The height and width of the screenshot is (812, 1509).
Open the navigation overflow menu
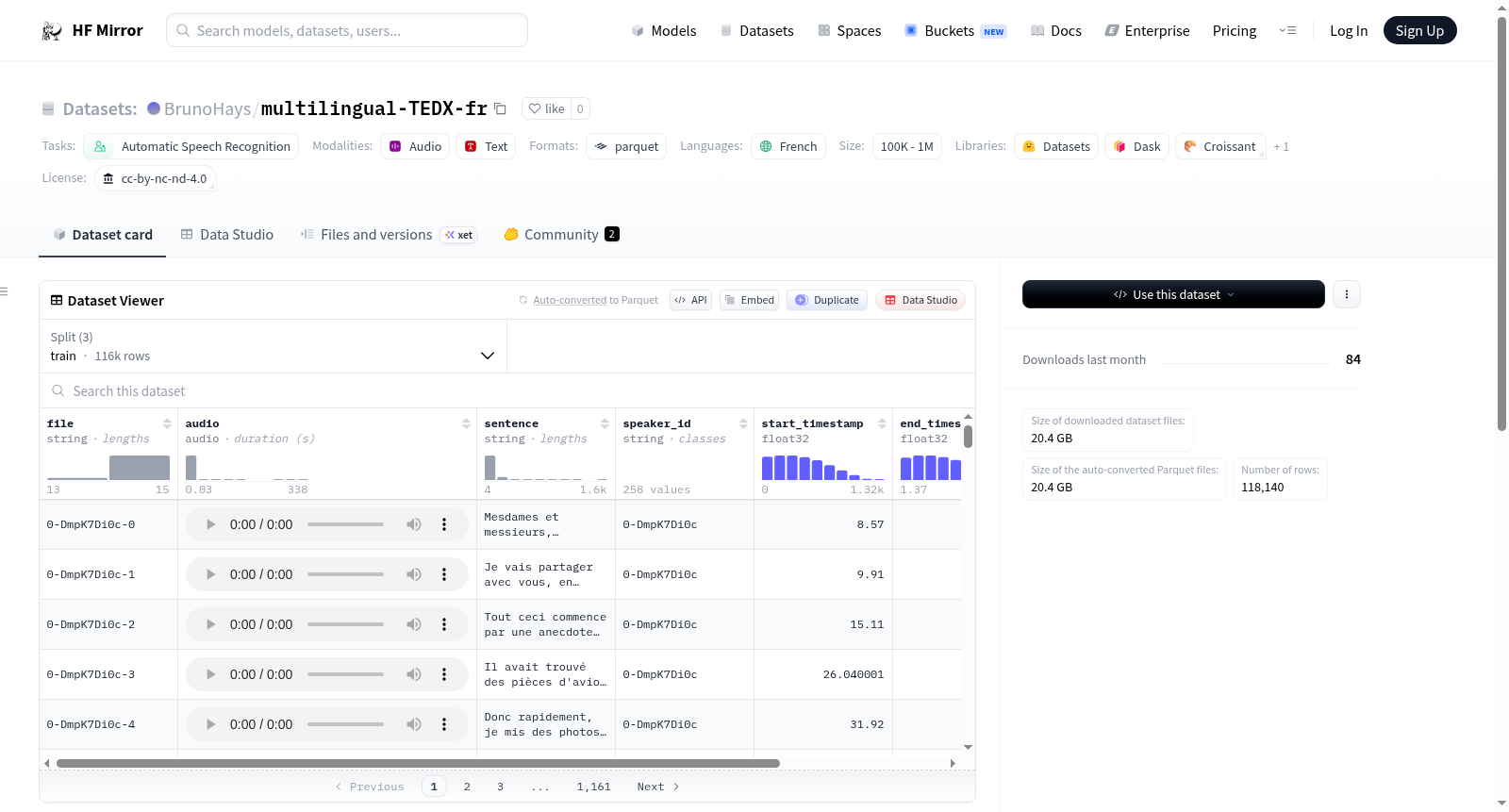point(1287,30)
